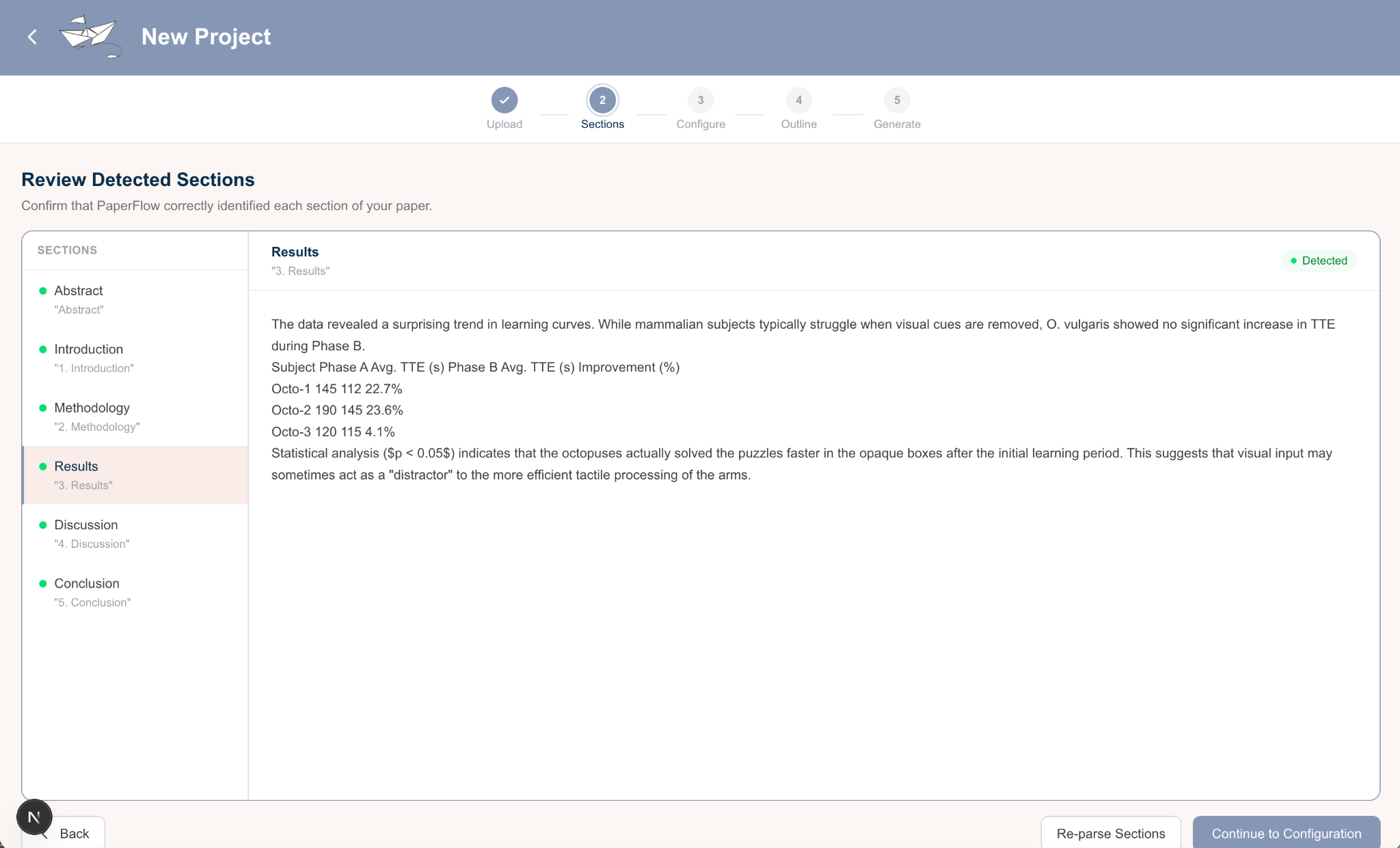Screen dimensions: 1400x848
Task: Select the Conclusion section
Action: pyautogui.click(x=135, y=592)
